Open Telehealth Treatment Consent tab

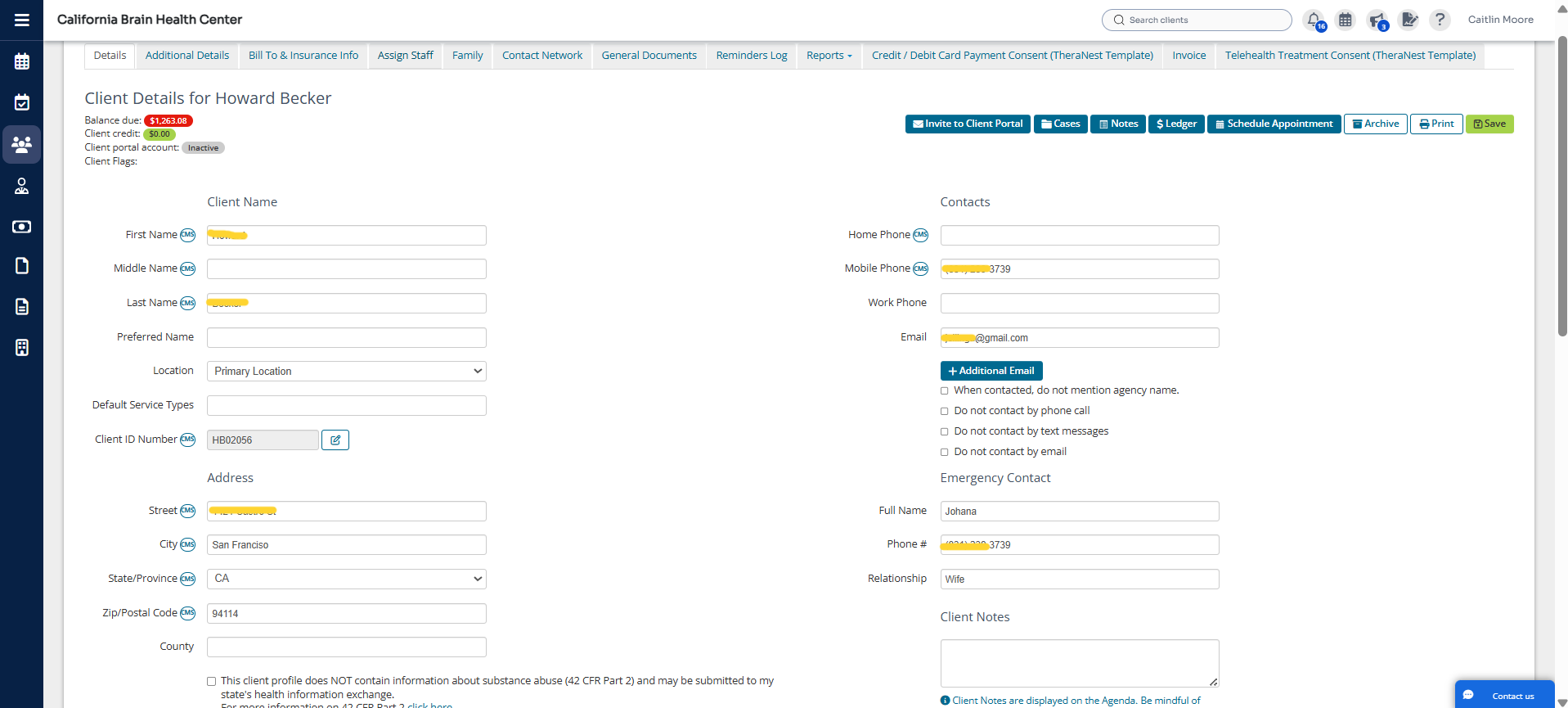point(1350,56)
